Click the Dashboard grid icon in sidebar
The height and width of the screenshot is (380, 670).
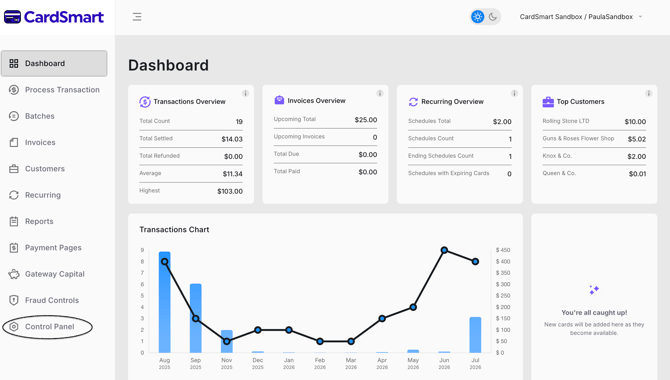[14, 63]
